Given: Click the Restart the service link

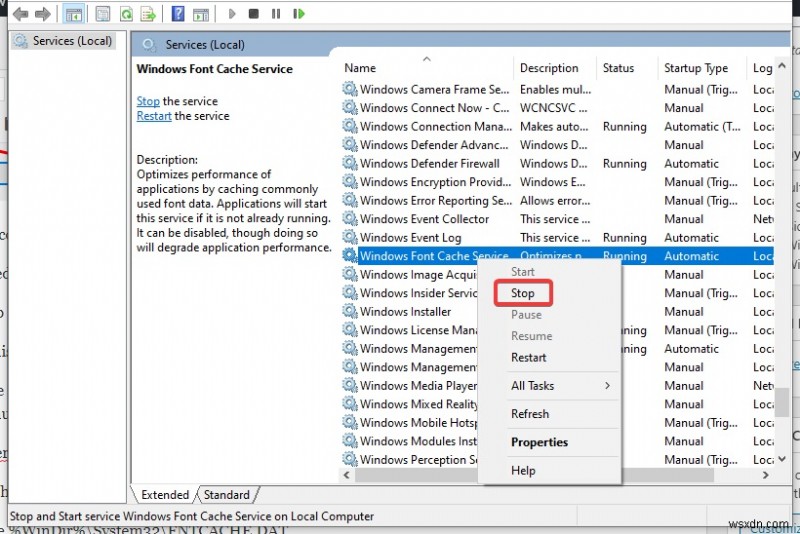Looking at the screenshot, I should coord(154,116).
